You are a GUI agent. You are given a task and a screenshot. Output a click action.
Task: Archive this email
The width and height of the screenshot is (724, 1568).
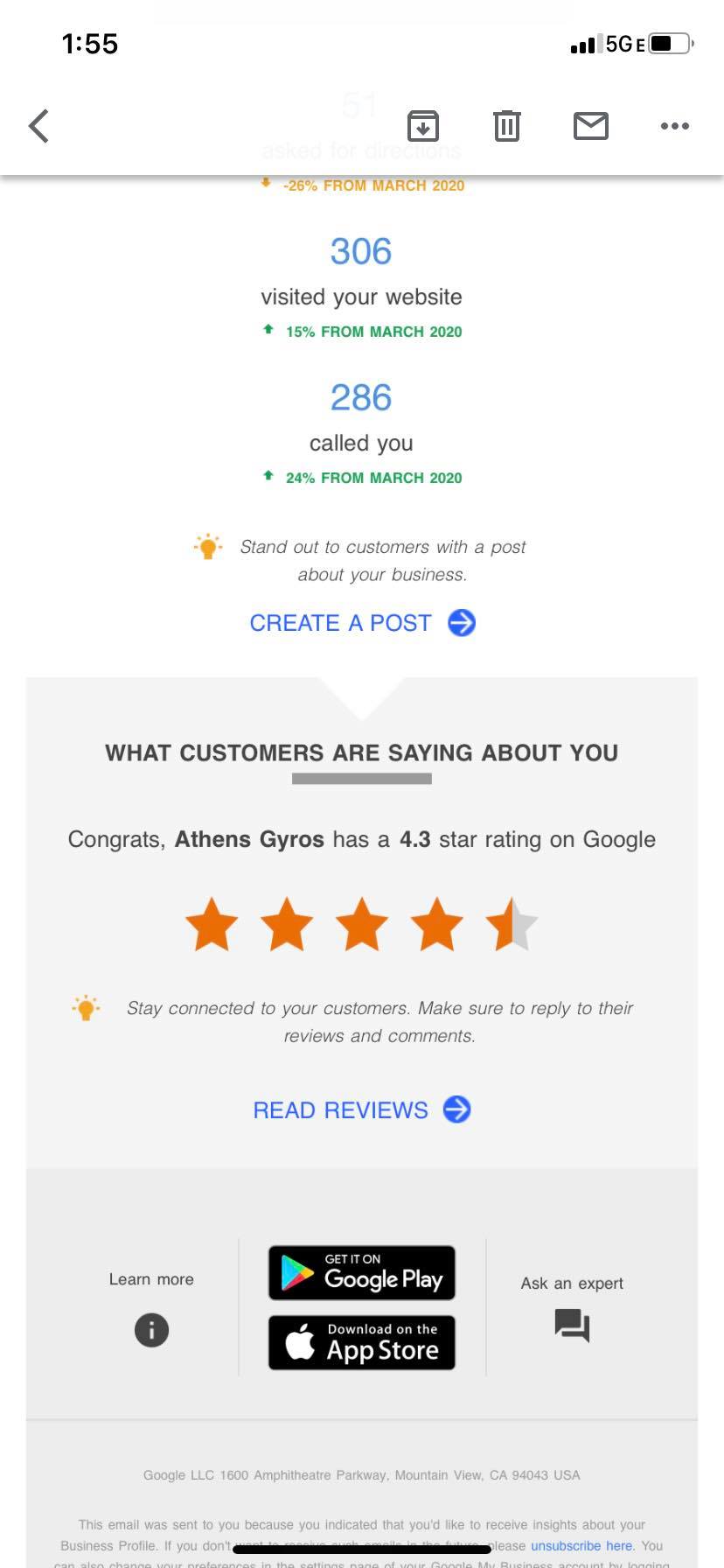[x=423, y=126]
